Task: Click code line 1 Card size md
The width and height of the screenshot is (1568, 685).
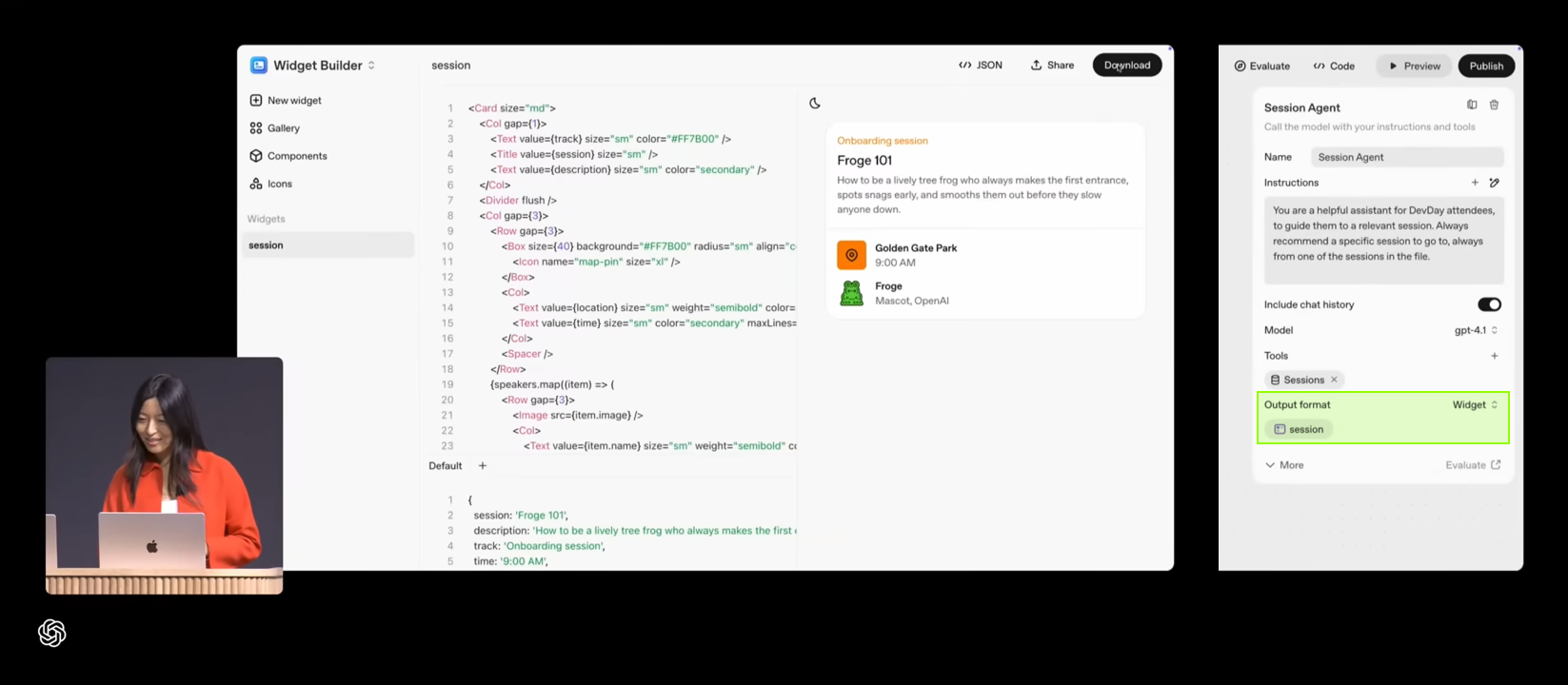Action: [x=511, y=108]
